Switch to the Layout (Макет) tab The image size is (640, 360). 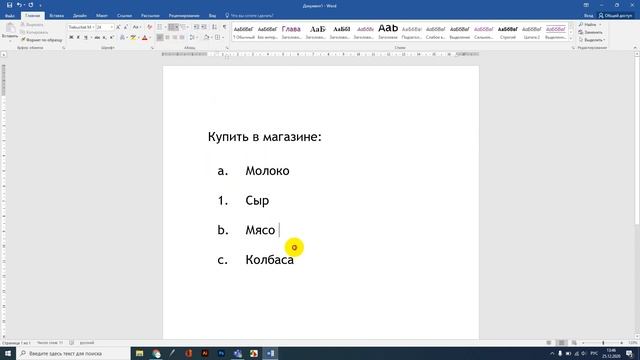tap(102, 16)
